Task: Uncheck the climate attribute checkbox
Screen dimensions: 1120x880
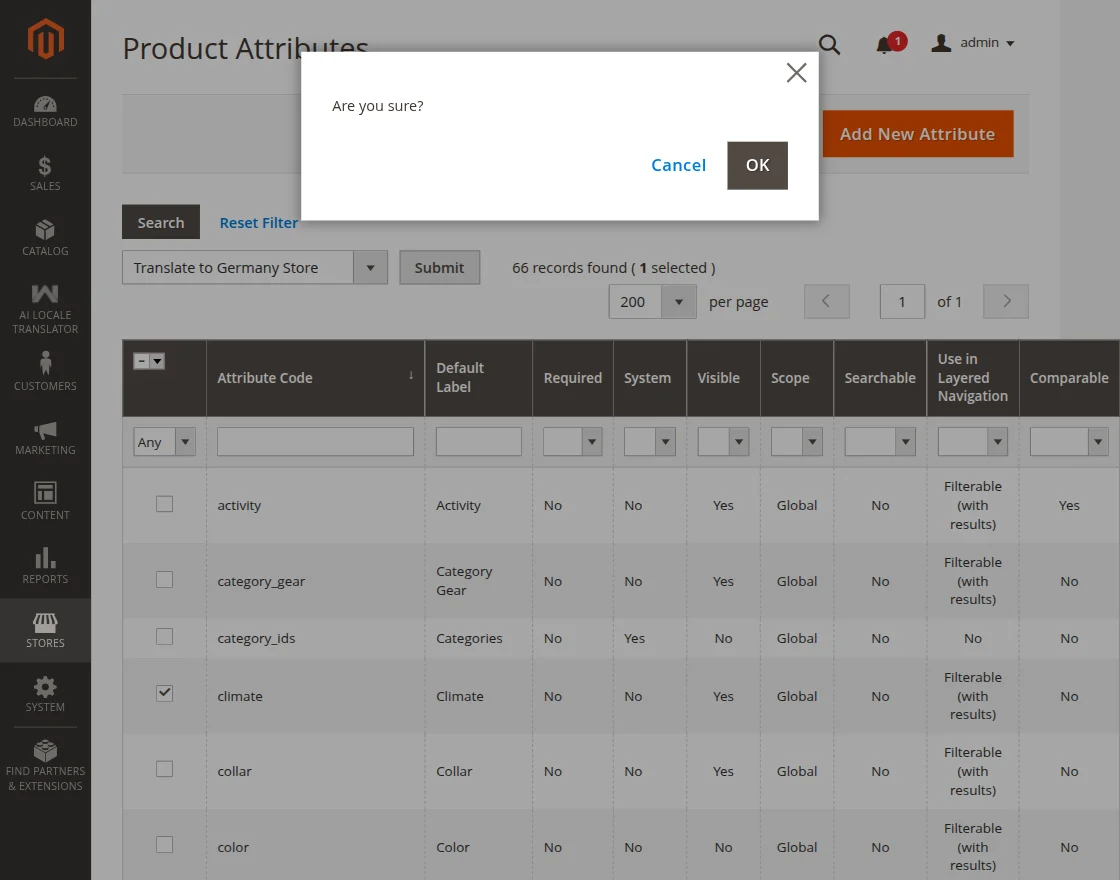Action: pos(165,693)
